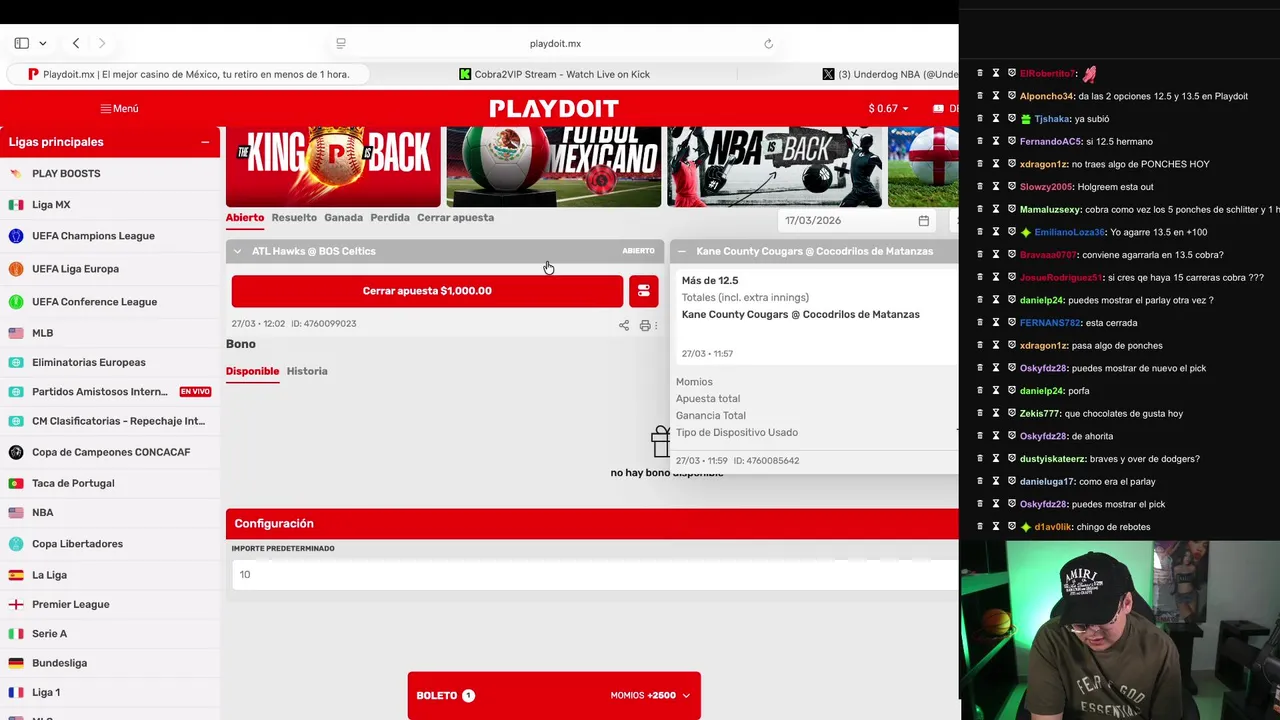Open the King is Back promo banner
Image resolution: width=1280 pixels, height=720 pixels.
(x=333, y=166)
